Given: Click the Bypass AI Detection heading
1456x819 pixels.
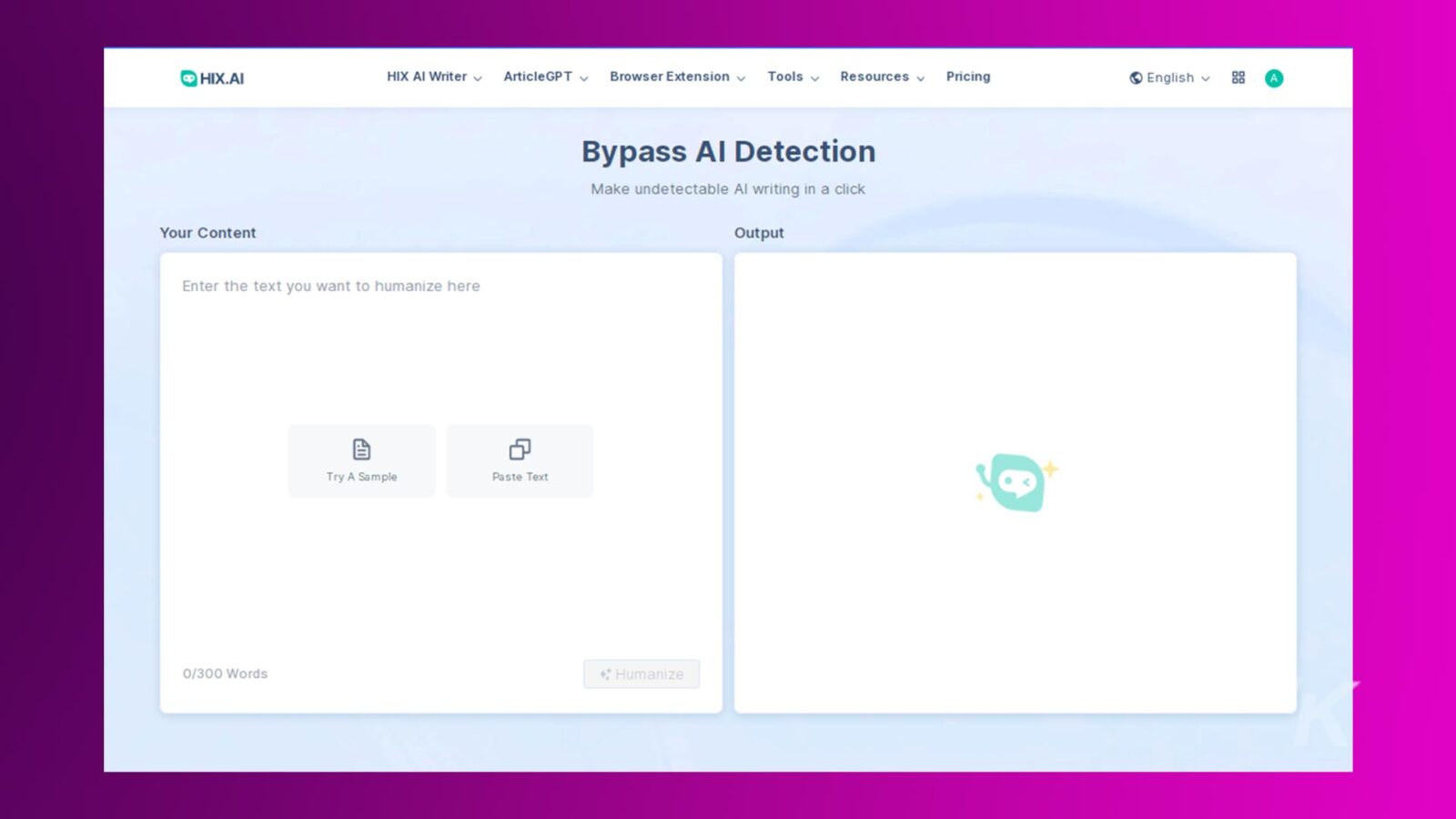Looking at the screenshot, I should tap(728, 151).
